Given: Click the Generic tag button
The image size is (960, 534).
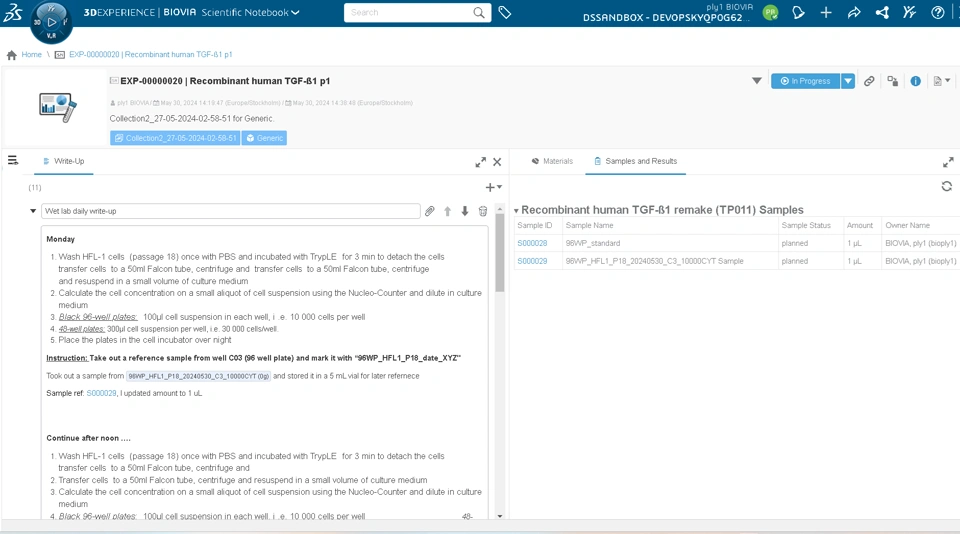Looking at the screenshot, I should click(264, 138).
